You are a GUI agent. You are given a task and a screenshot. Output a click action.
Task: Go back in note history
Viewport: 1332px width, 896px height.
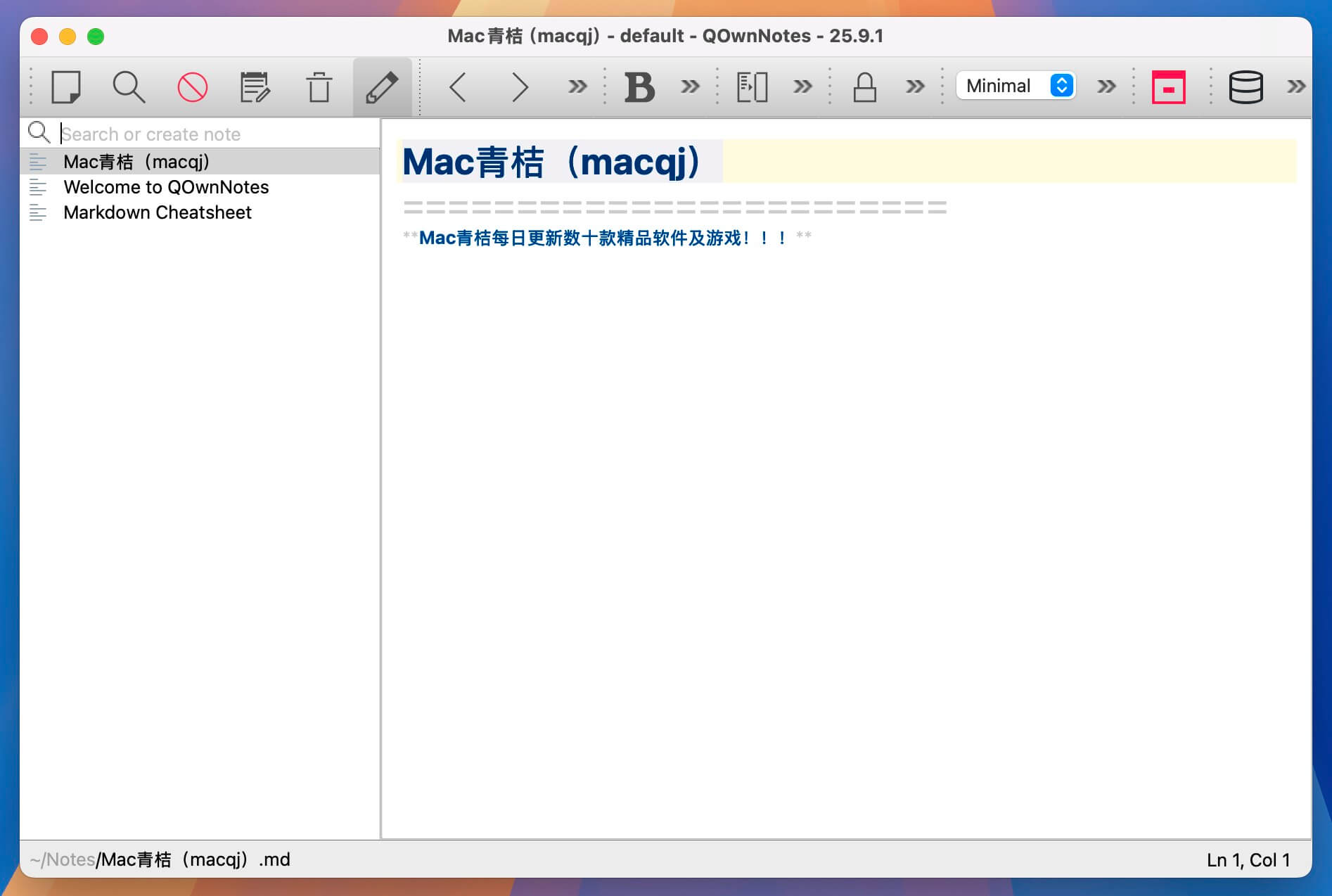pyautogui.click(x=458, y=87)
